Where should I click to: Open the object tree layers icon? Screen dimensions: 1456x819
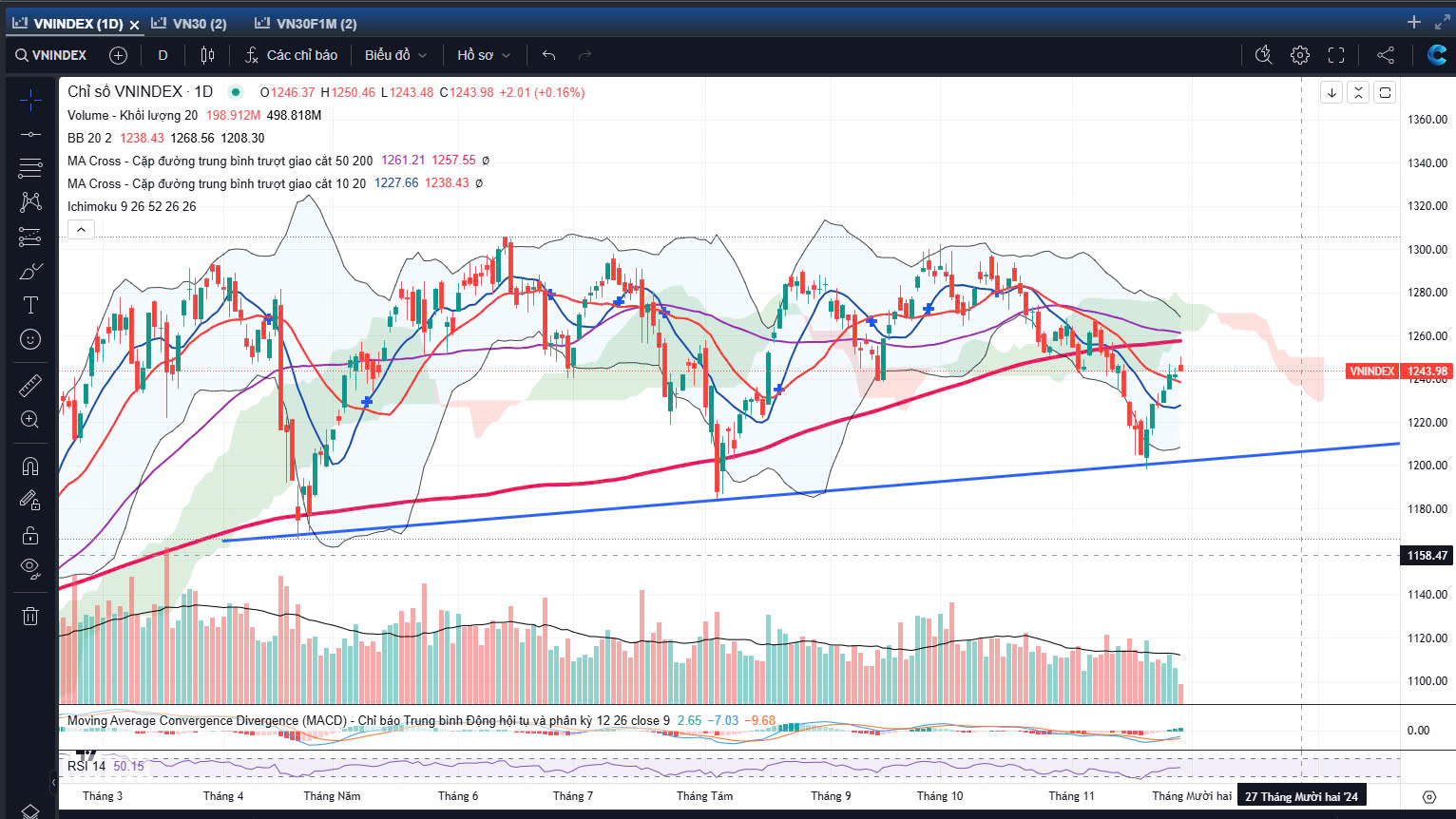pos(30,810)
